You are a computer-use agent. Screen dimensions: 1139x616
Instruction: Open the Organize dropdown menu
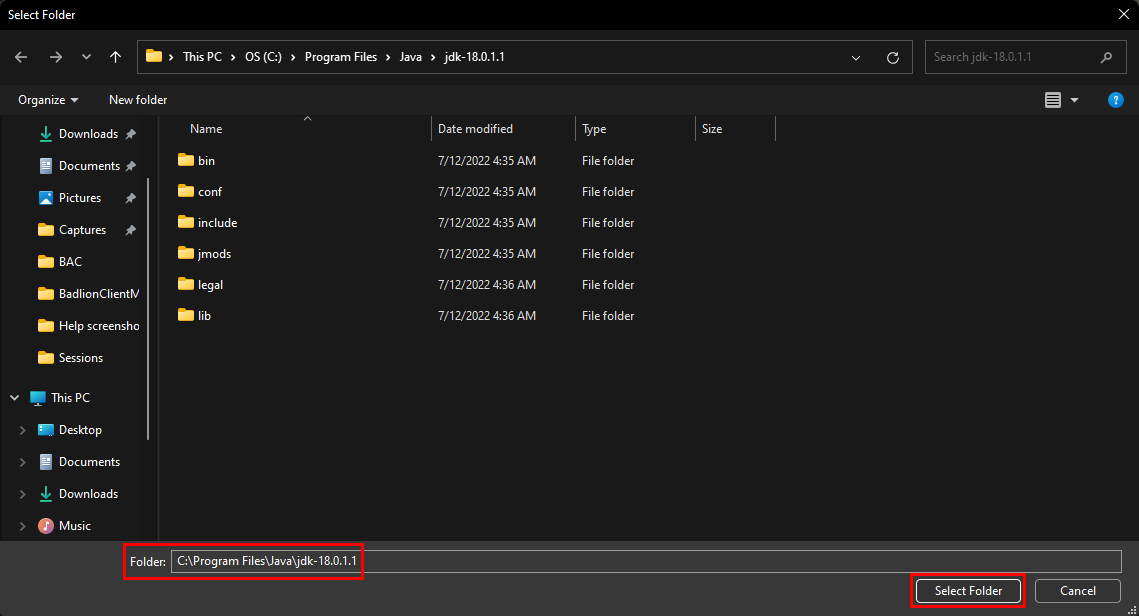pos(48,100)
